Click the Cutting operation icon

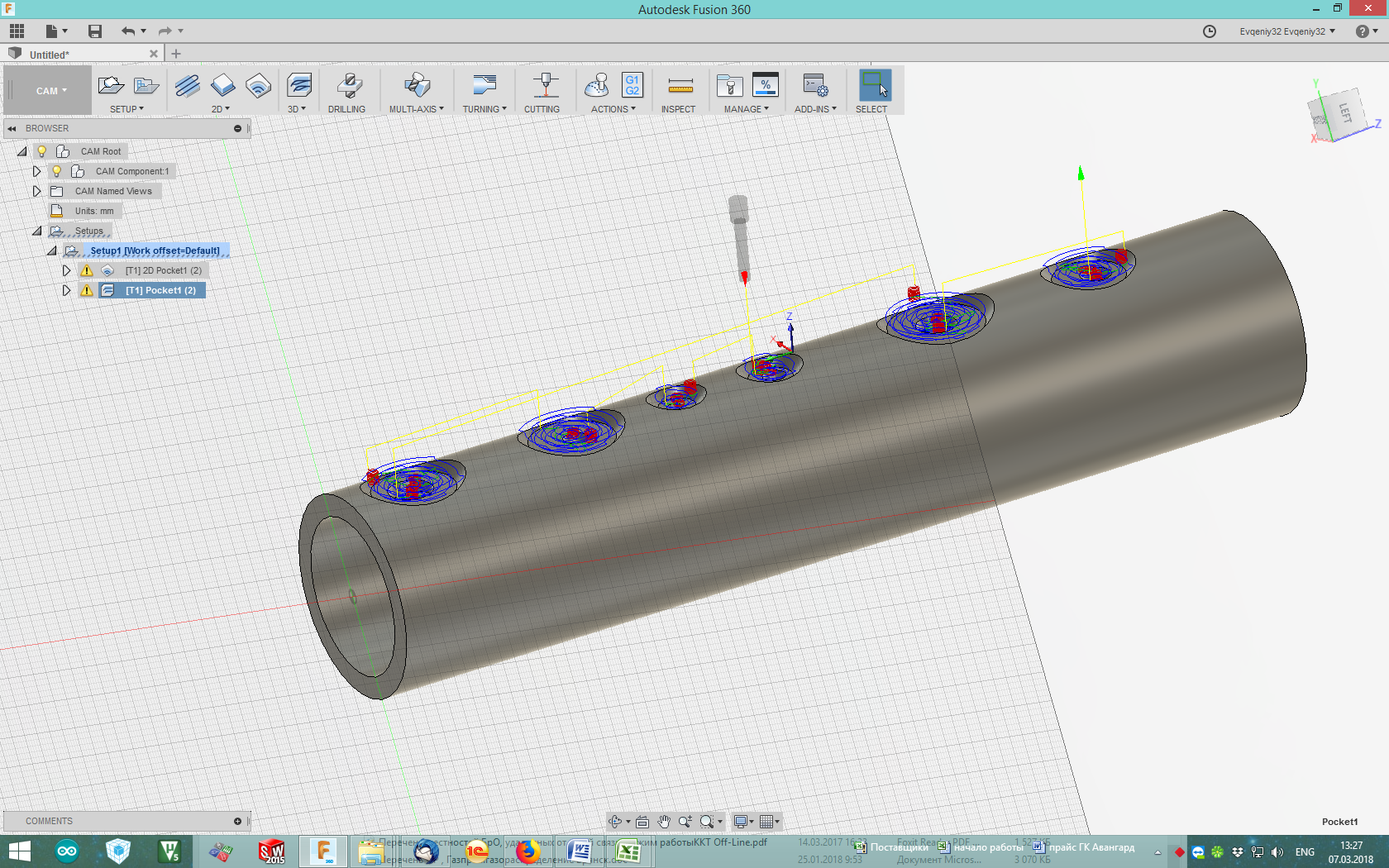(x=544, y=86)
